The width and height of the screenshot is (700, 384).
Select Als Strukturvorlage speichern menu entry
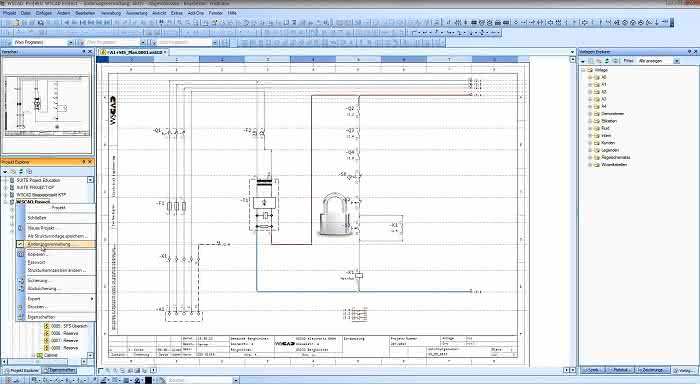pos(56,236)
